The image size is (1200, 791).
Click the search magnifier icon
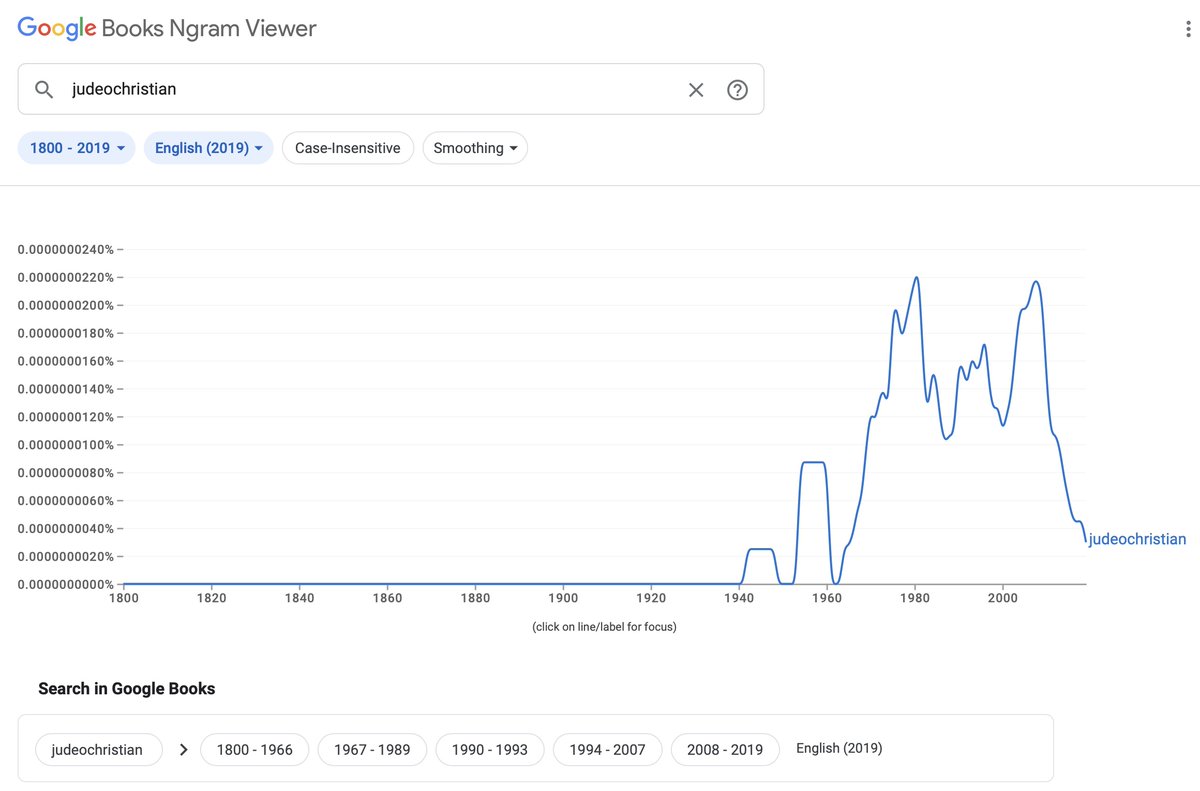(x=44, y=90)
